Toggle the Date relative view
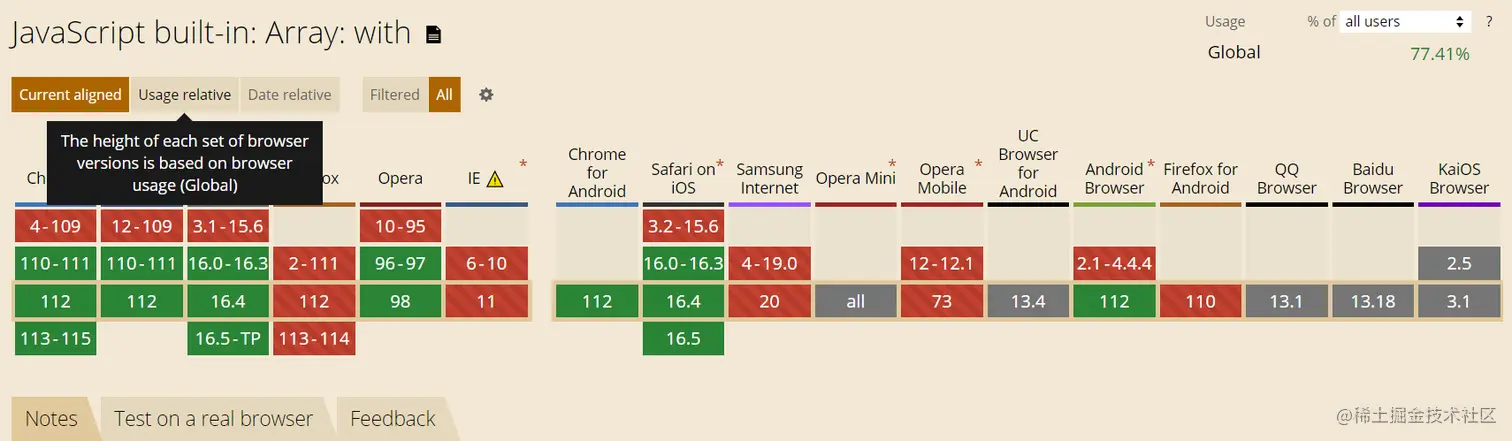This screenshot has height=441, width=1512. coord(289,95)
